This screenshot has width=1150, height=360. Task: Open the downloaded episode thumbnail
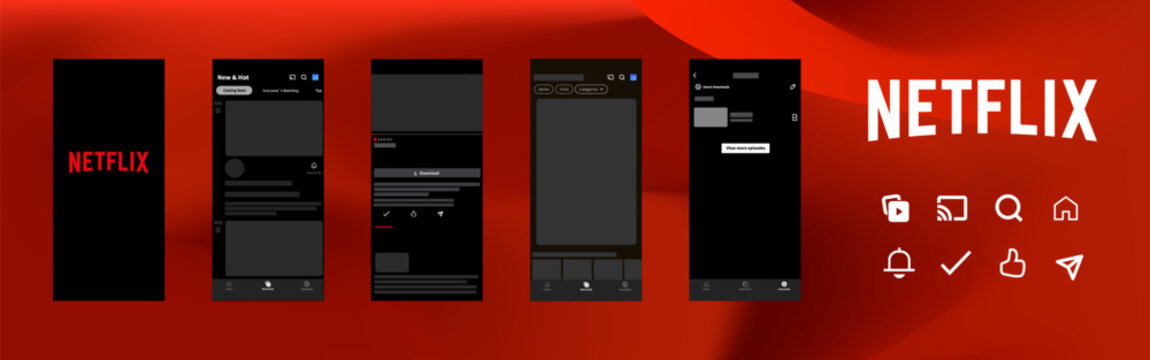pos(711,117)
